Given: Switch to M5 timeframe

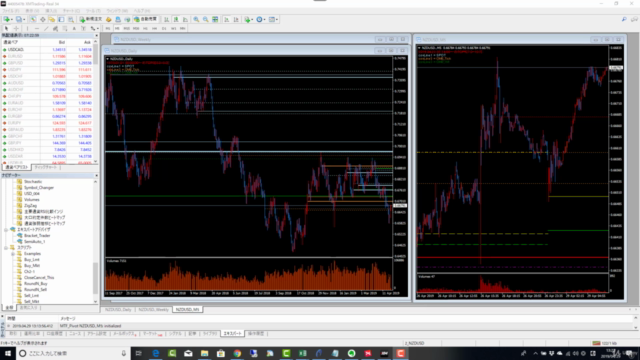Looking at the screenshot, I should click(x=117, y=29).
